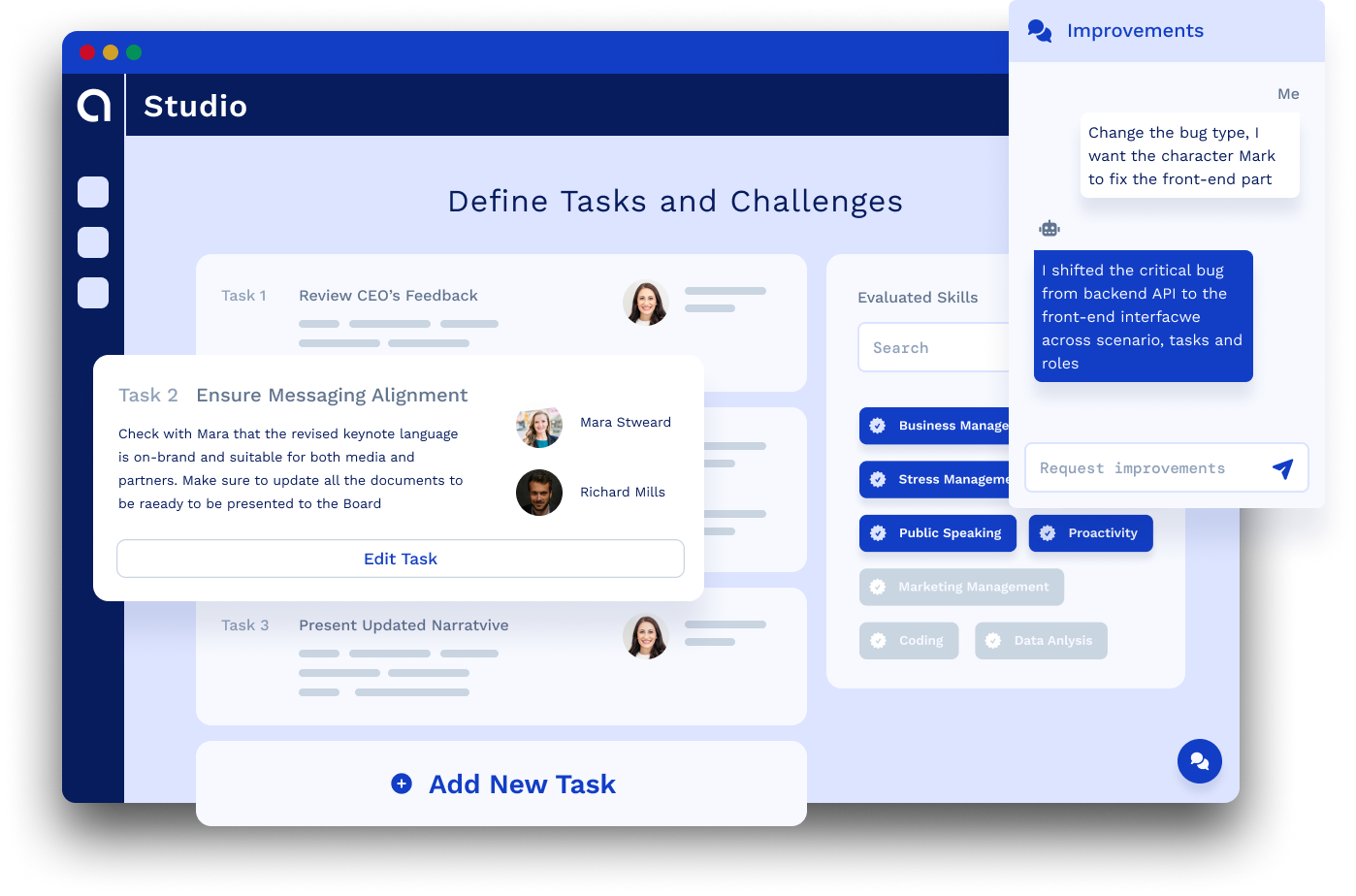Click the robot assistant avatar icon

pos(1049,229)
